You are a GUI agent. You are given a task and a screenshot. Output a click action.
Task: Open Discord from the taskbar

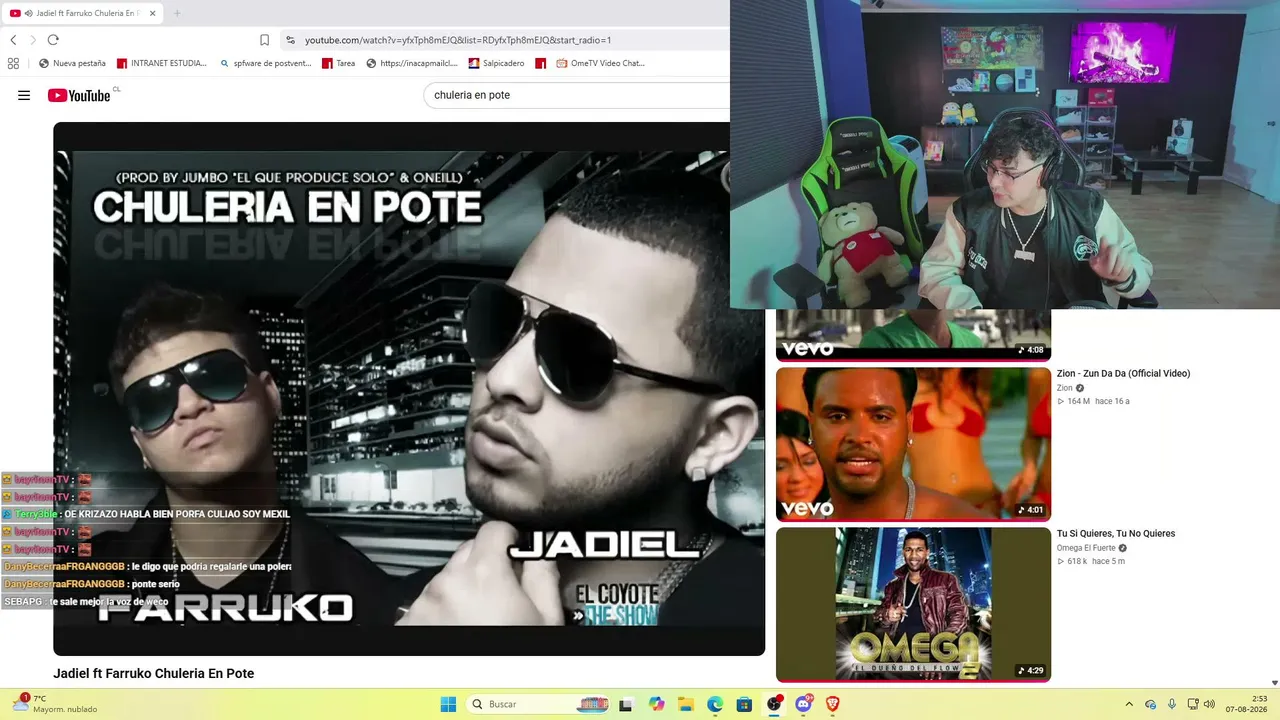coord(803,704)
